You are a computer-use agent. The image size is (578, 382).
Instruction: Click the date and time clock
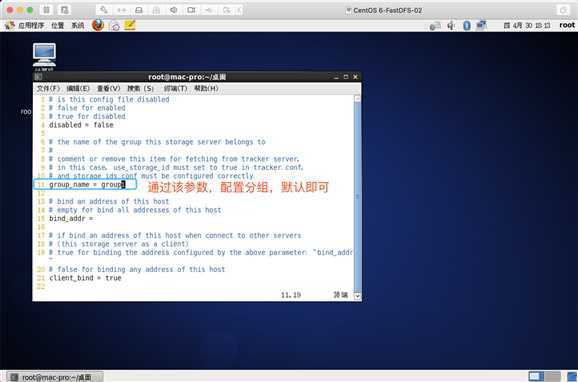tap(527, 25)
